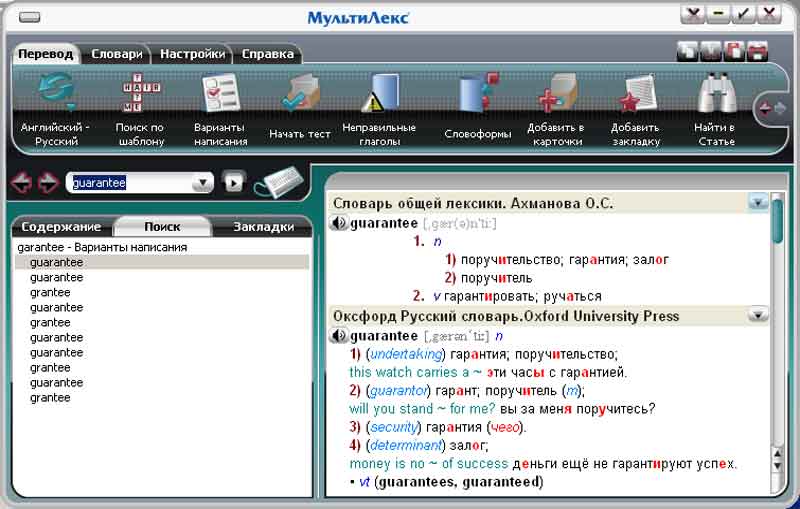The width and height of the screenshot is (800, 509).
Task: Open the Справка tab
Action: click(267, 54)
